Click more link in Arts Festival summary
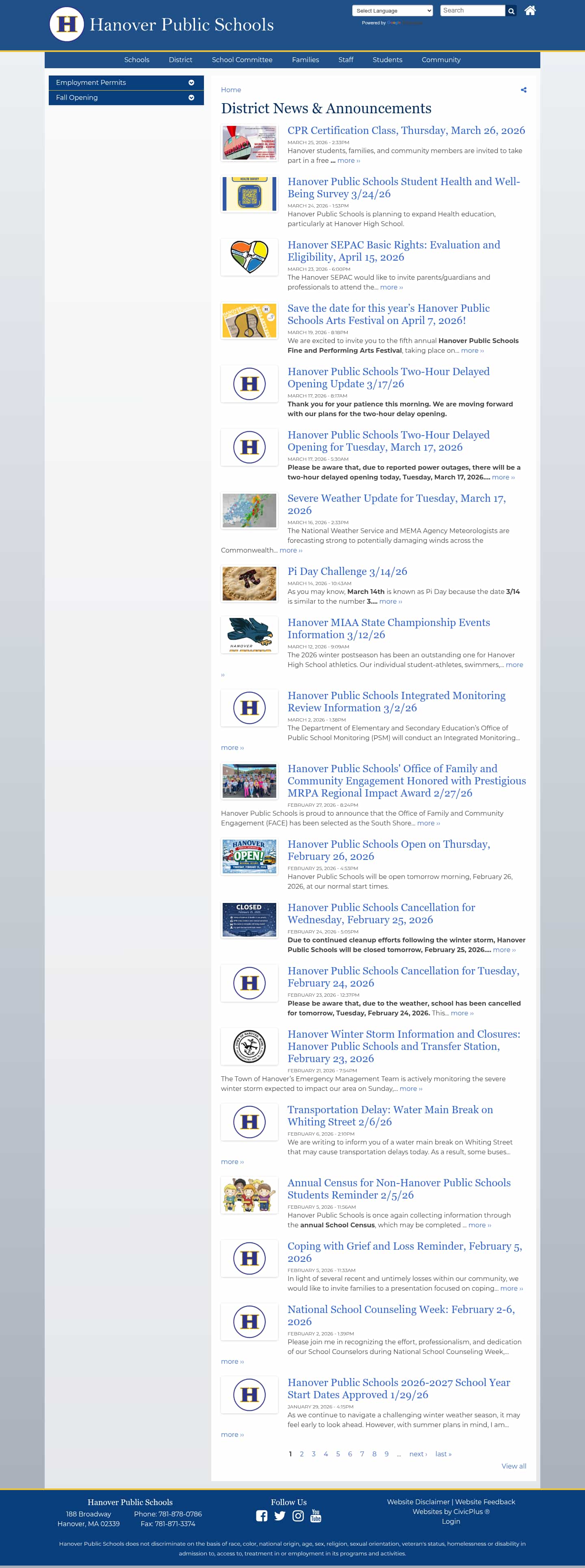Viewport: 585px width, 1568px height. [x=472, y=351]
